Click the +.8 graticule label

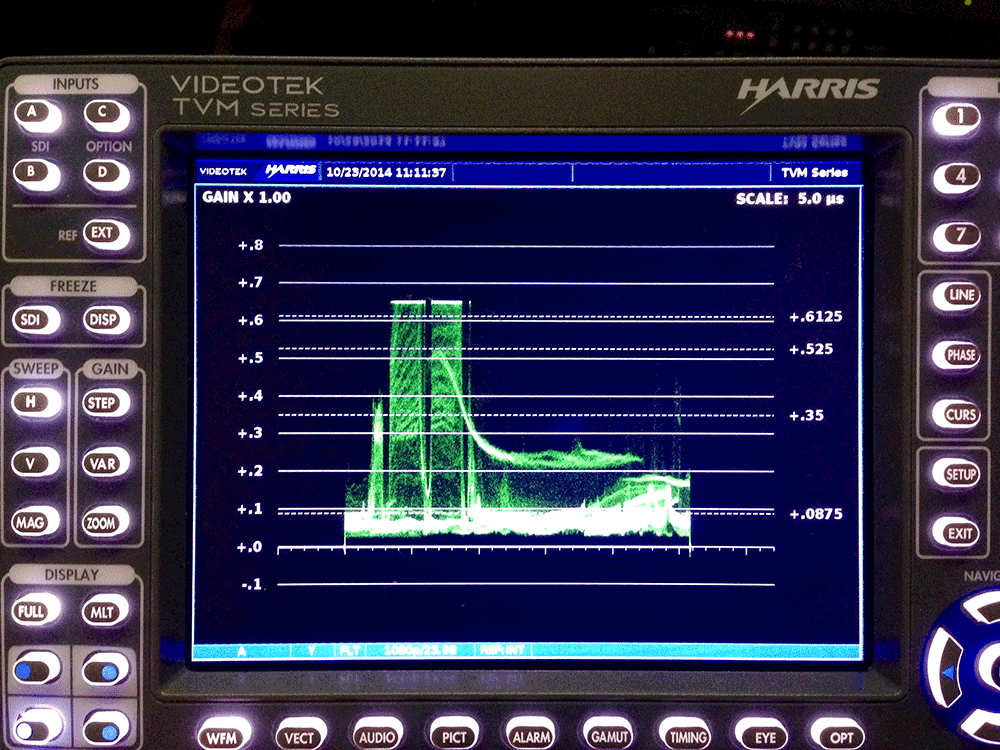[250, 246]
